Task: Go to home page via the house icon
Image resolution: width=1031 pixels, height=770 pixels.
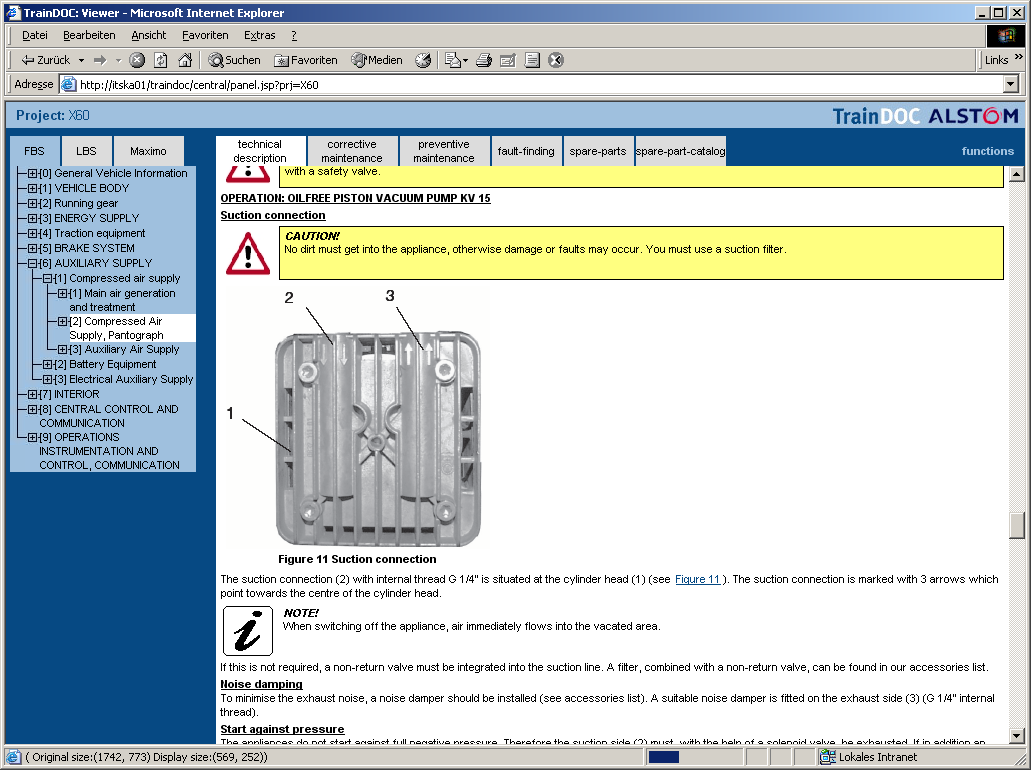Action: pyautogui.click(x=185, y=60)
